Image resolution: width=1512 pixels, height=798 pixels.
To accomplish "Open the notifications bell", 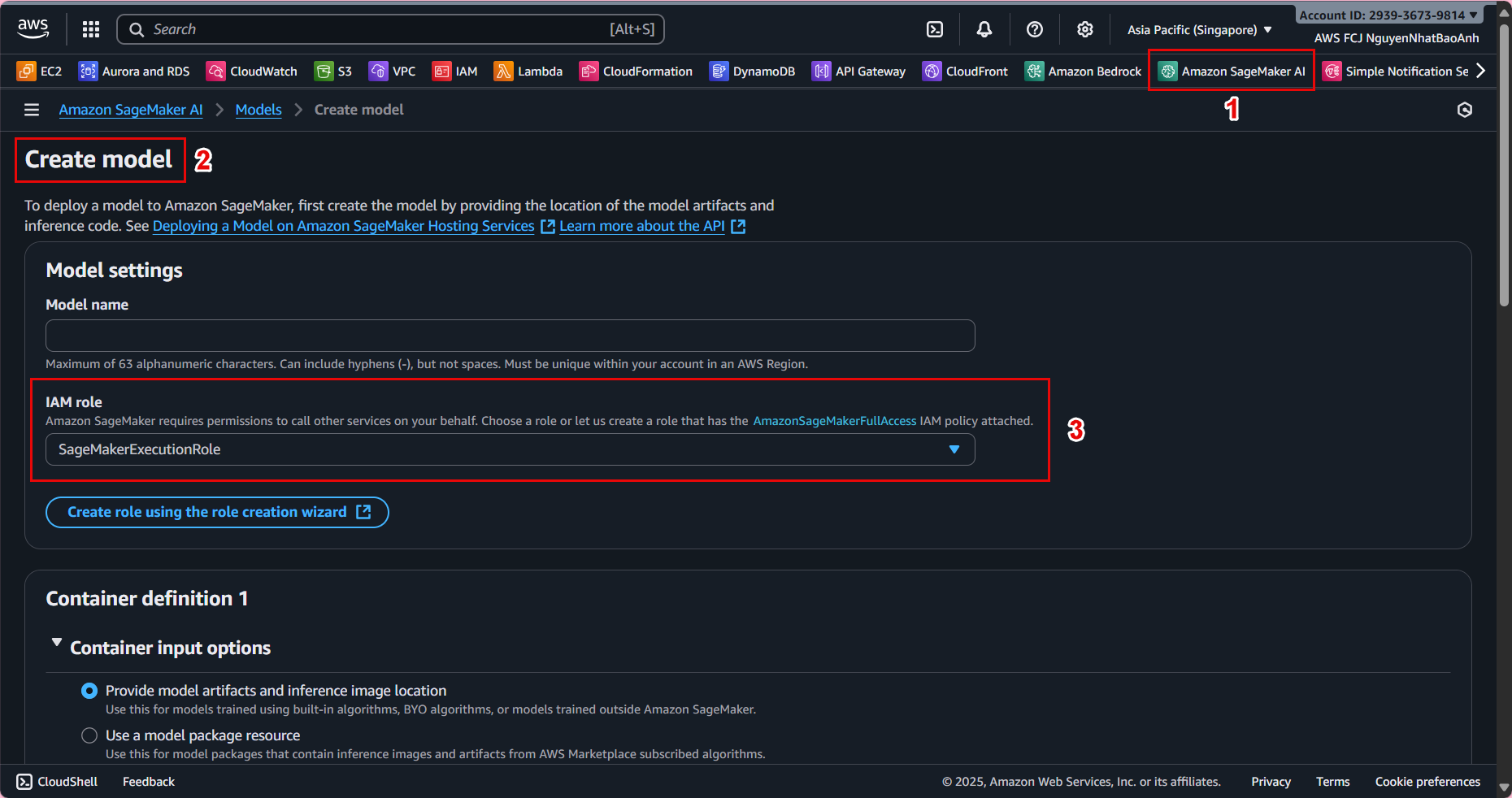I will pyautogui.click(x=984, y=29).
